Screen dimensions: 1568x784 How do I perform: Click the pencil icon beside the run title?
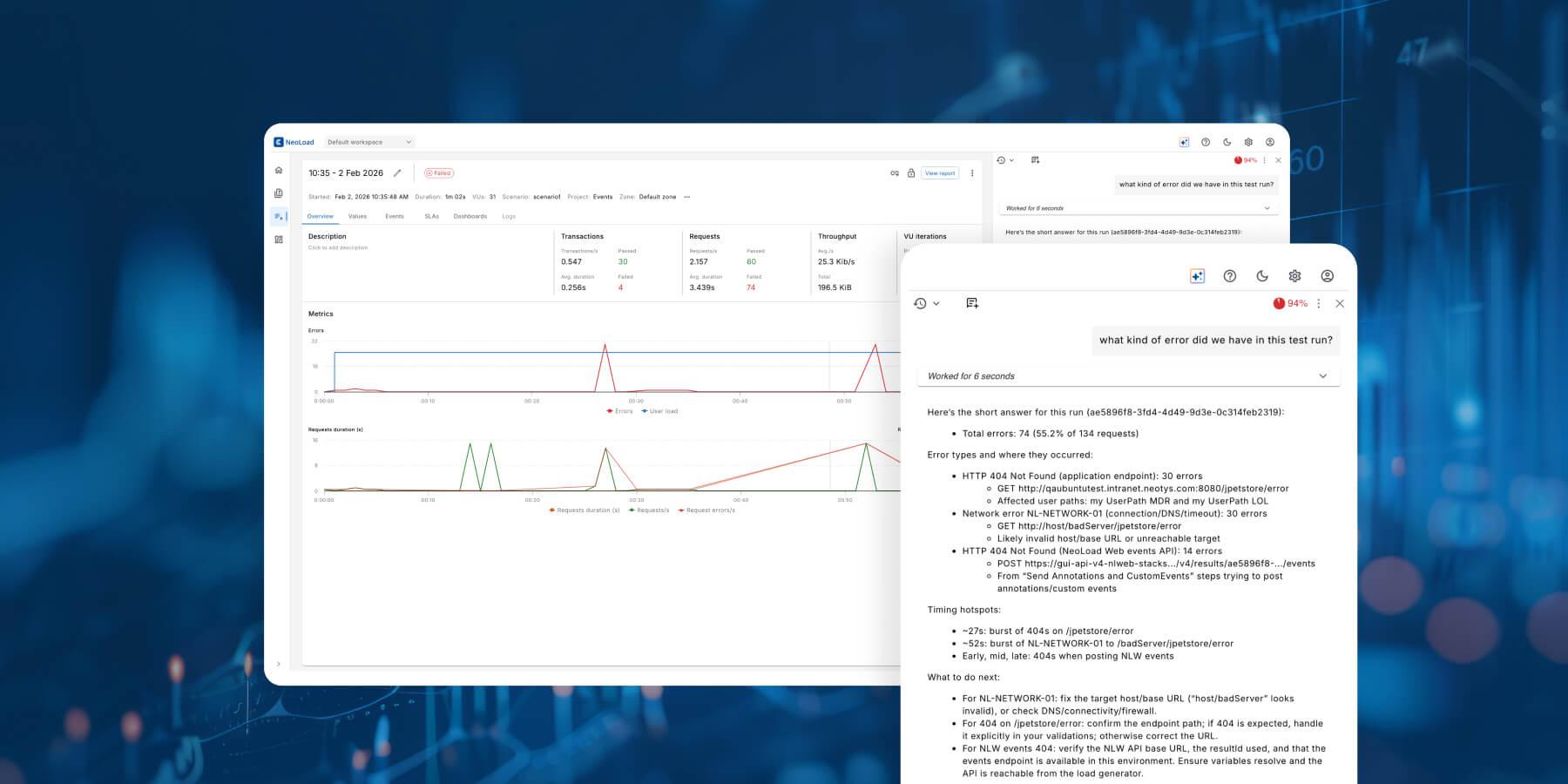tap(397, 173)
